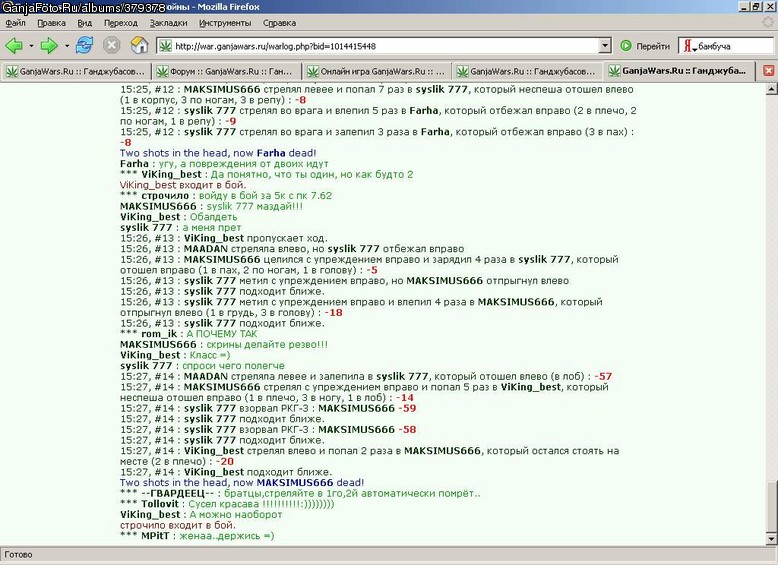The image size is (778, 565).
Task: Click damage value -58
Action: click(x=407, y=430)
